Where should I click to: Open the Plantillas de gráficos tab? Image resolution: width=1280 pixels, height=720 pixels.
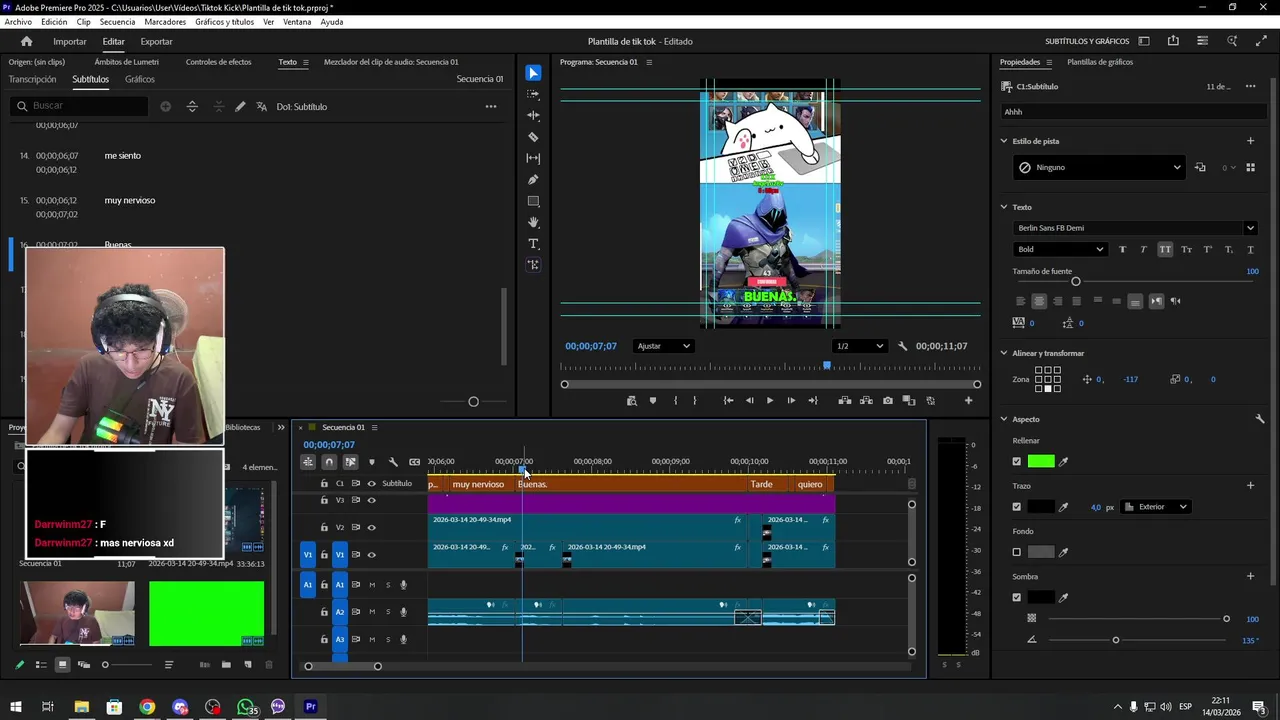coord(1100,62)
